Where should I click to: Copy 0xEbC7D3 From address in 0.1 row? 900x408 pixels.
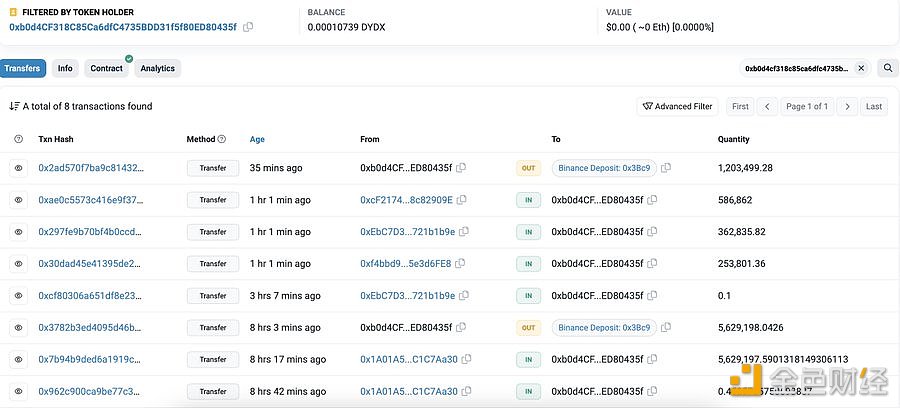pos(464,296)
